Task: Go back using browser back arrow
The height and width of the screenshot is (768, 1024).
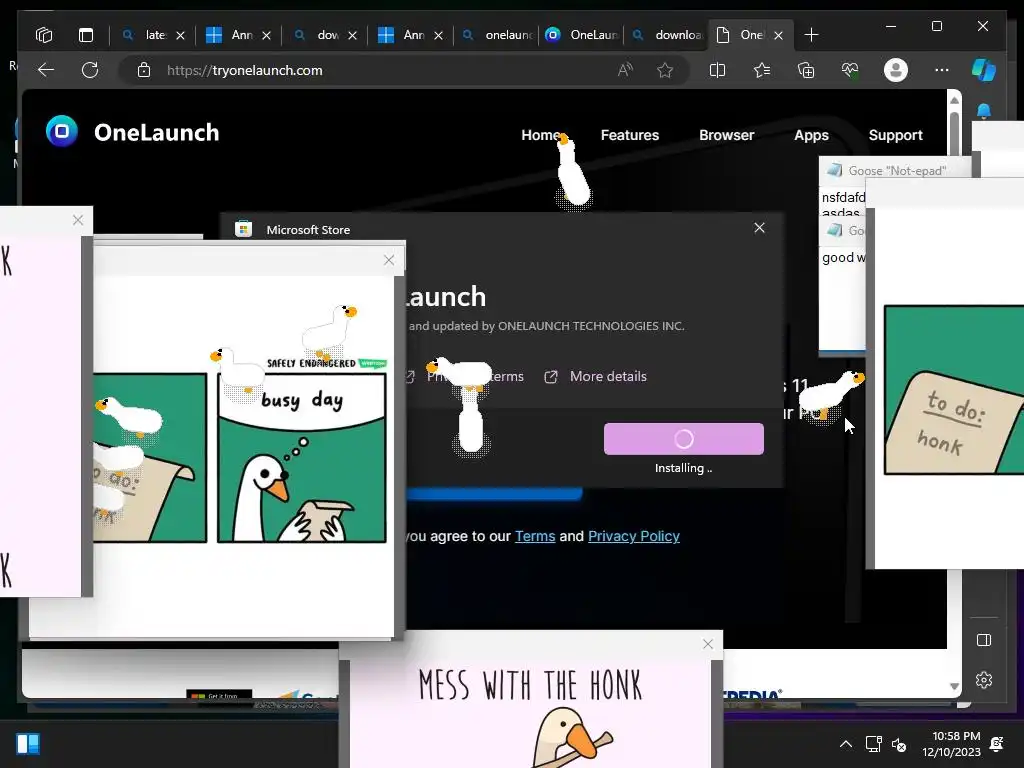Action: click(46, 70)
